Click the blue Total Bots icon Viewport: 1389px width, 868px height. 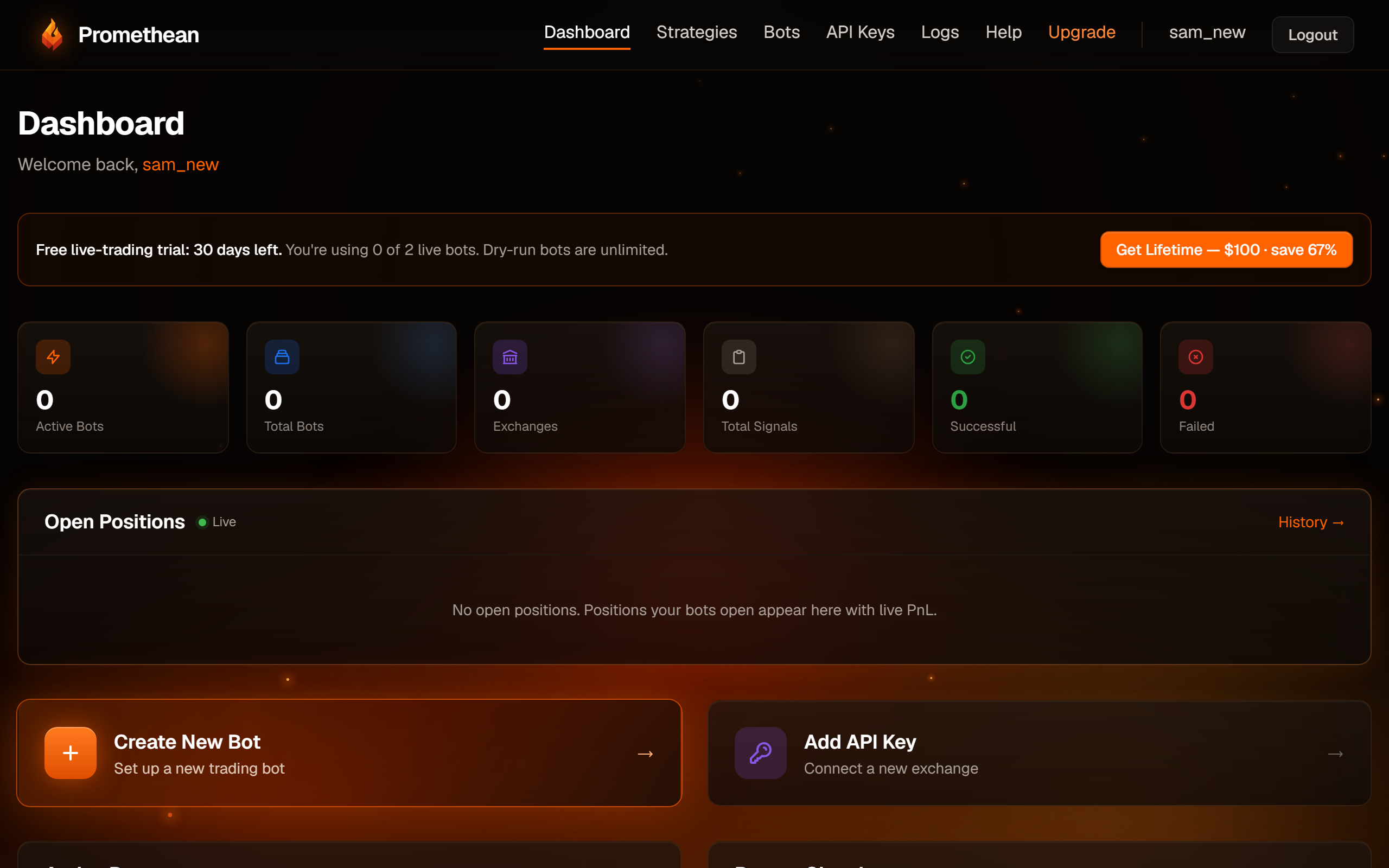point(282,357)
